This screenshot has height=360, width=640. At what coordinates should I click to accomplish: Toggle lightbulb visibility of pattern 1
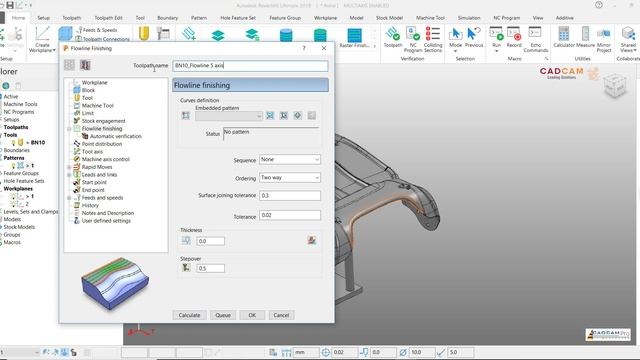click(x=13, y=166)
